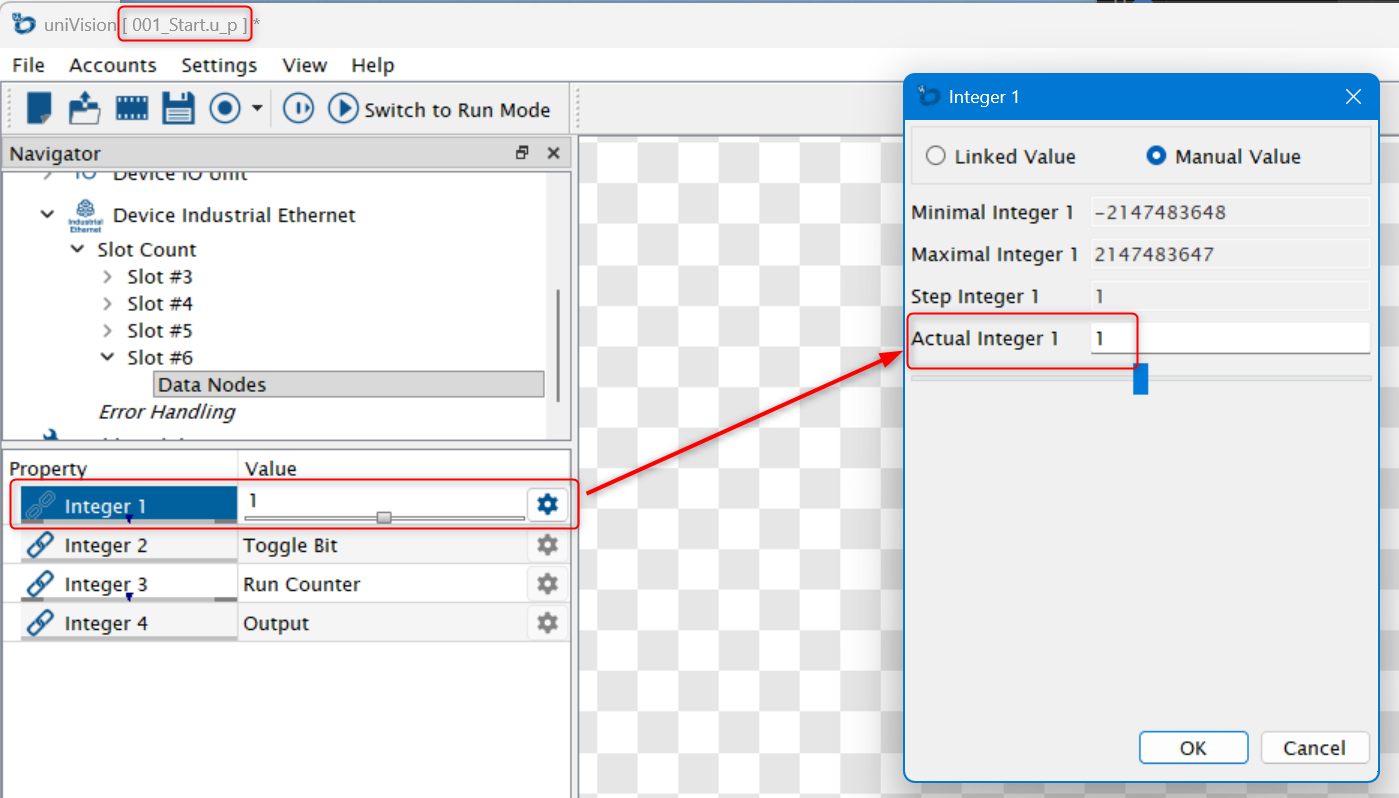The width and height of the screenshot is (1399, 798).
Task: Click the new project file icon
Action: pos(39,108)
